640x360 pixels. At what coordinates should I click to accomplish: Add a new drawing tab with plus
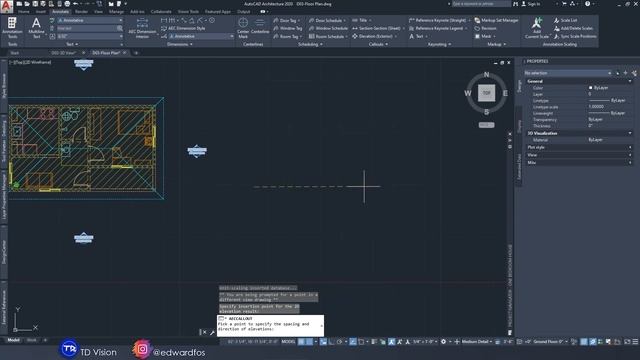136,53
